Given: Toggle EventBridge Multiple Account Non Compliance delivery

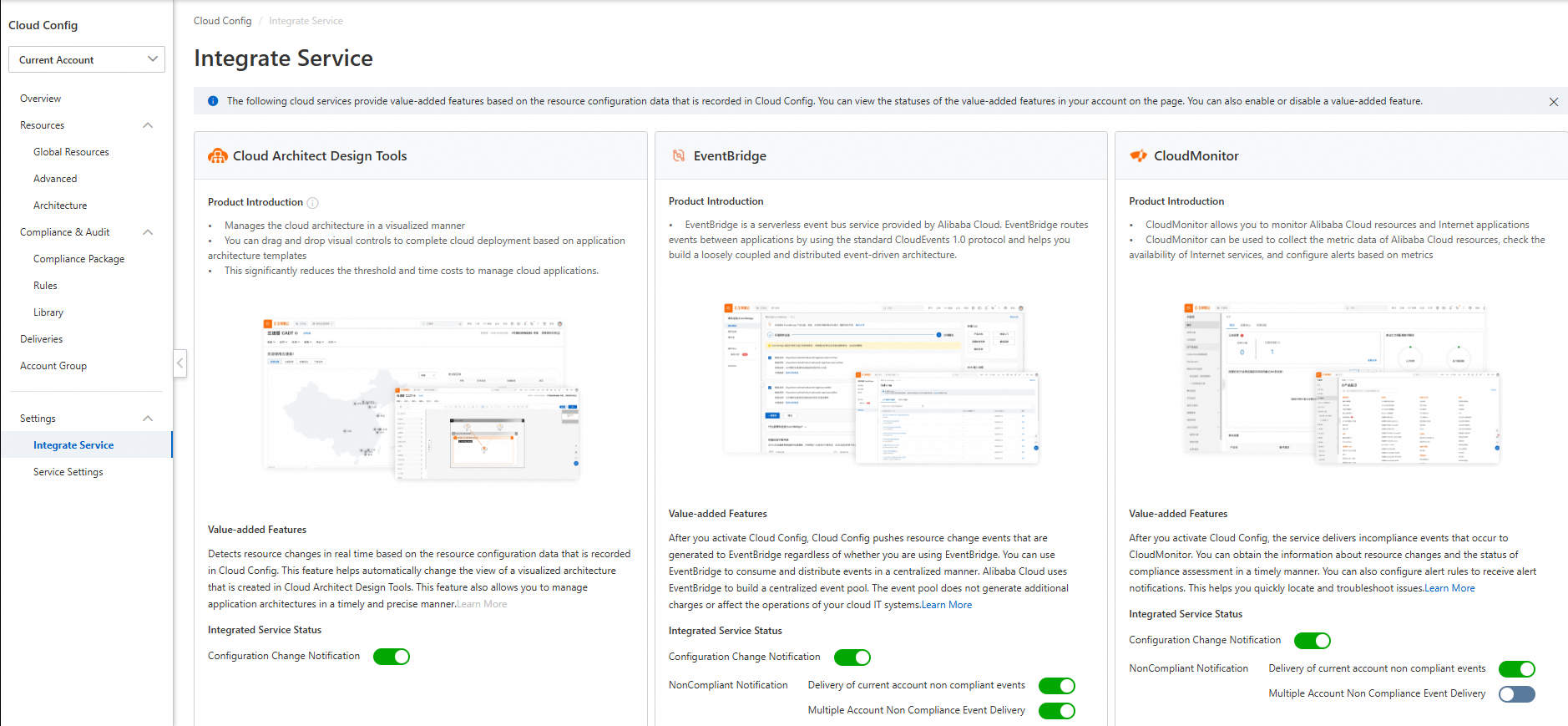Looking at the screenshot, I should click(x=1057, y=711).
